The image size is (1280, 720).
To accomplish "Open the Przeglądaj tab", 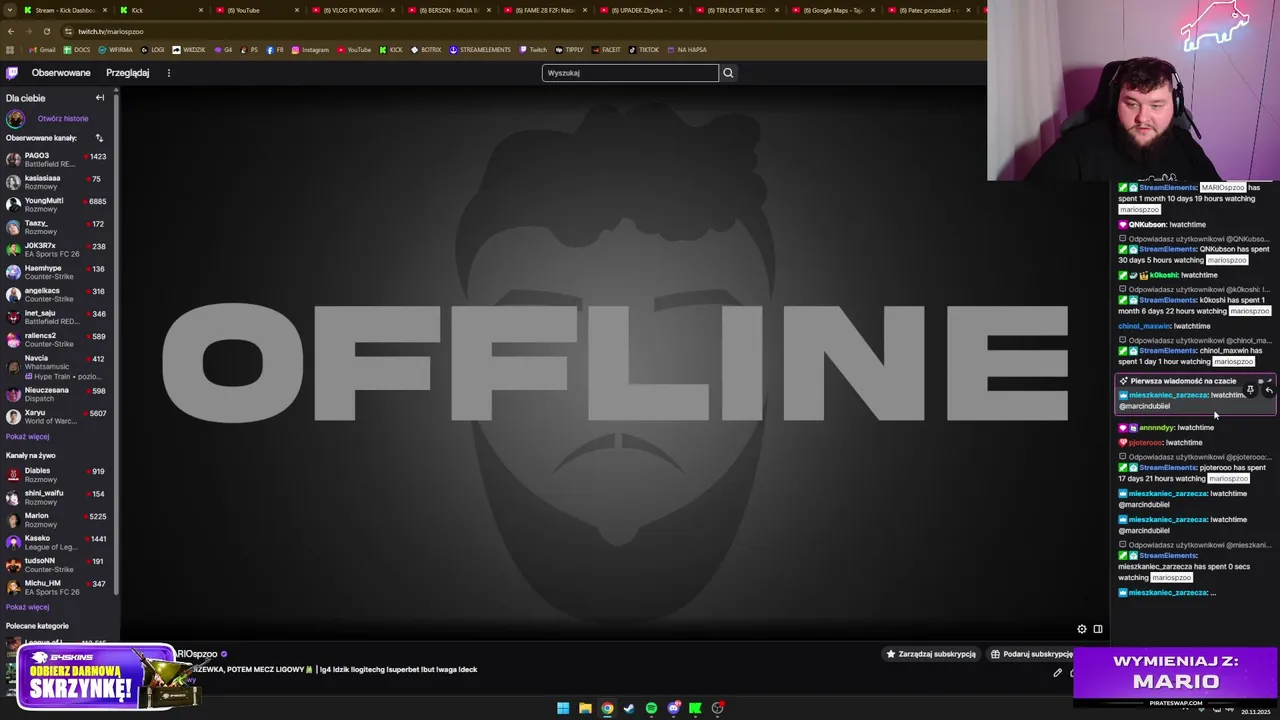I will pos(128,73).
